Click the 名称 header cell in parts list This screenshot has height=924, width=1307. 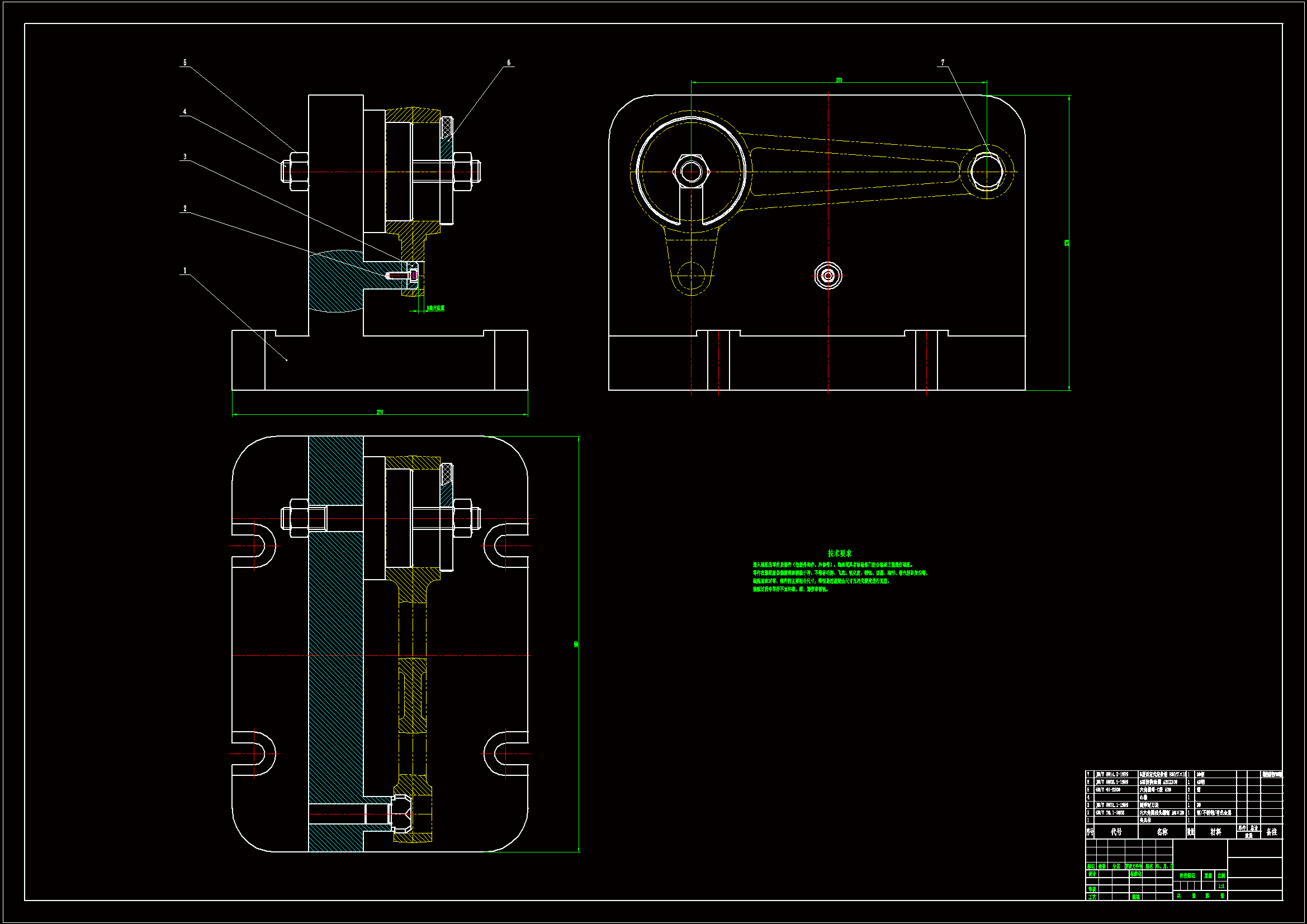pos(1162,832)
